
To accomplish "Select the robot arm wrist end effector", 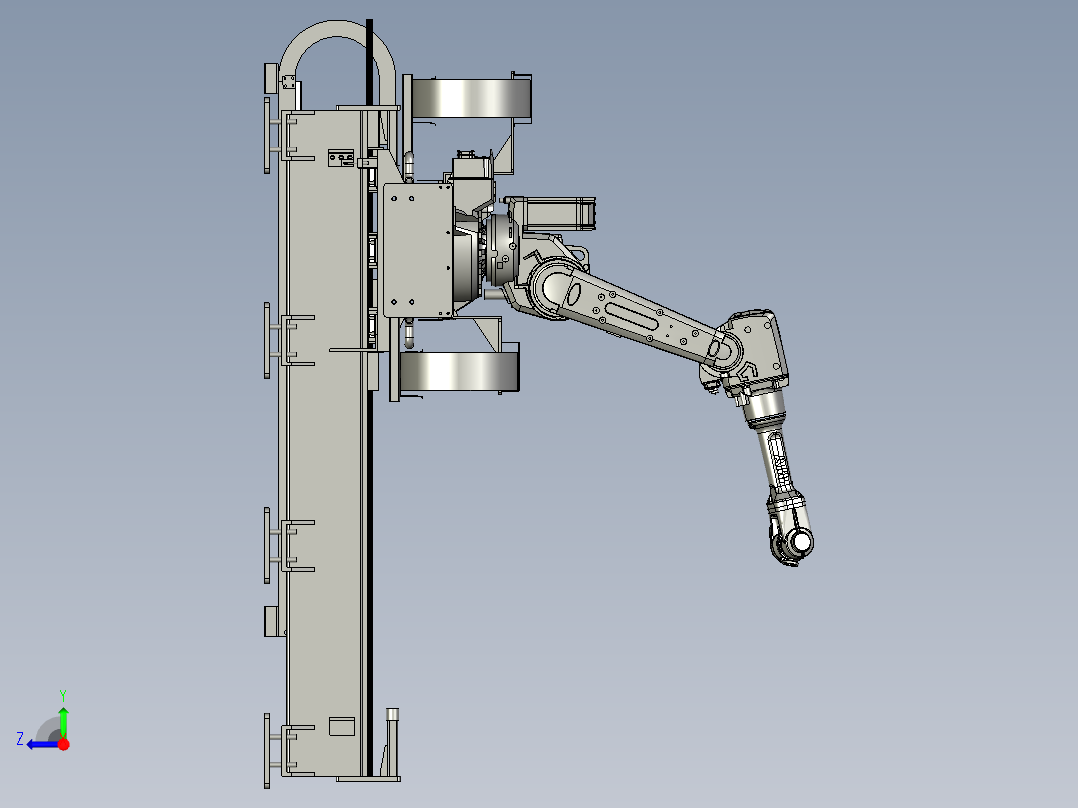I will coord(792,528).
